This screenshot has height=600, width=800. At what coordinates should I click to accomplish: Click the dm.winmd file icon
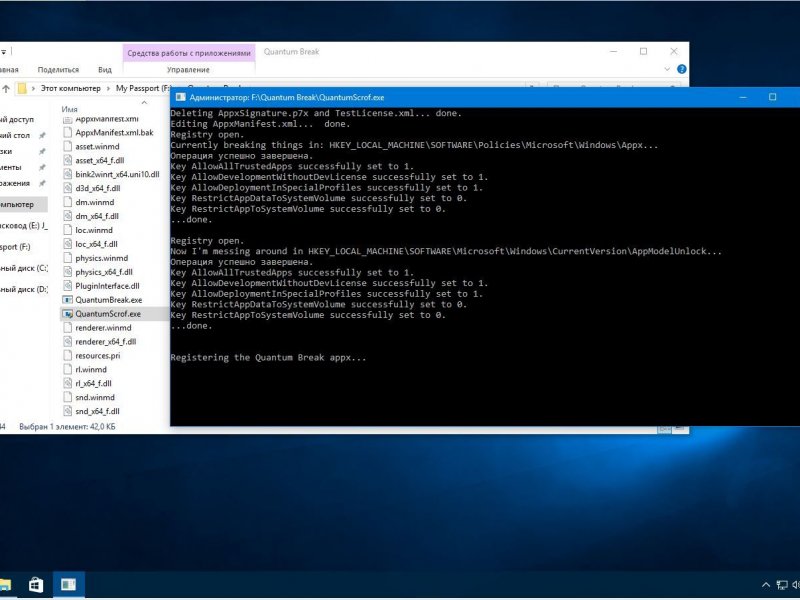[67, 202]
